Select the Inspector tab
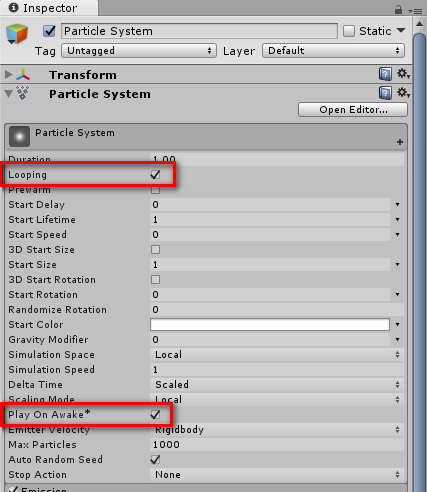The image size is (427, 492). [x=49, y=8]
